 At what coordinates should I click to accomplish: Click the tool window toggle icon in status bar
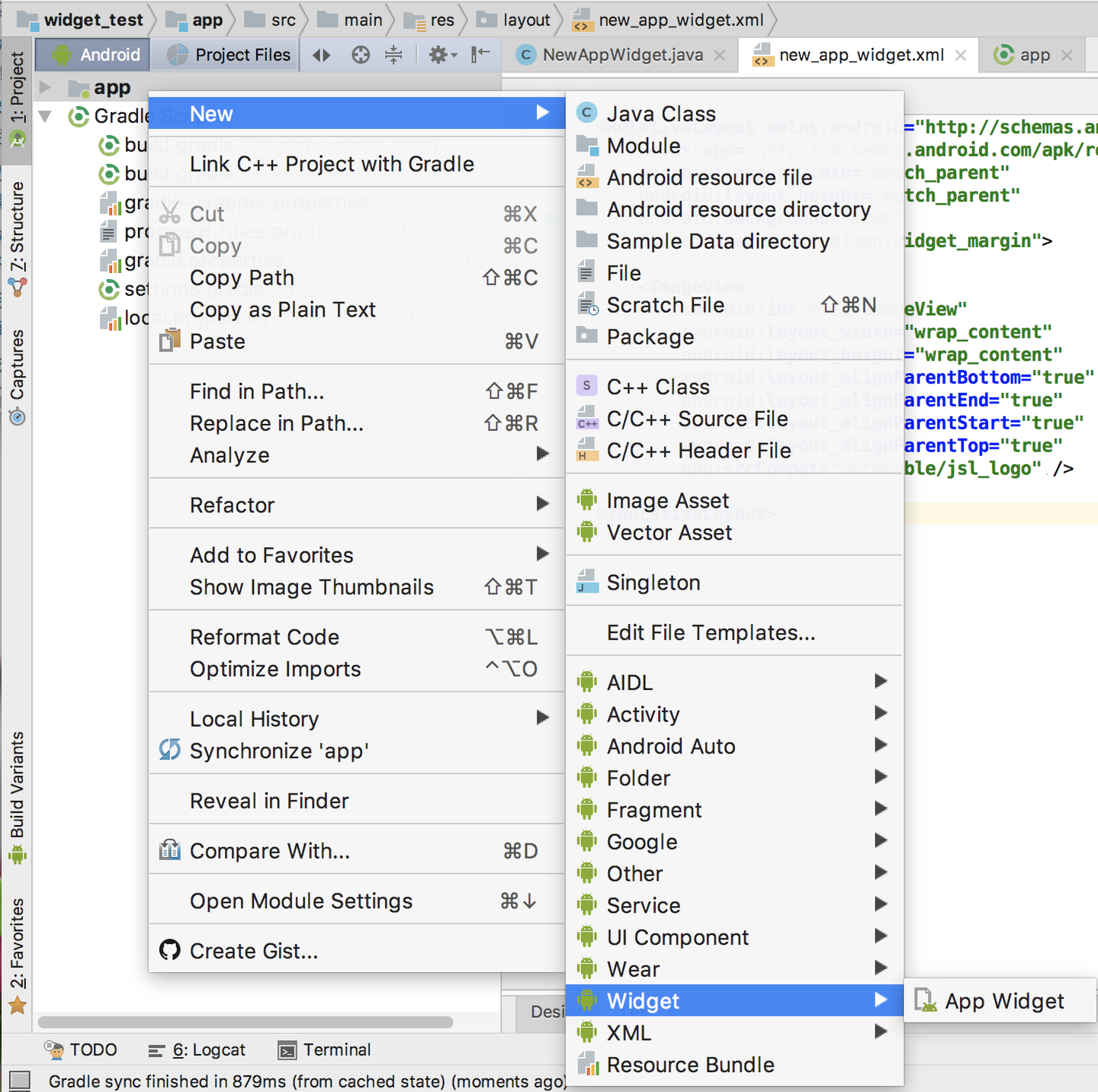19,1080
